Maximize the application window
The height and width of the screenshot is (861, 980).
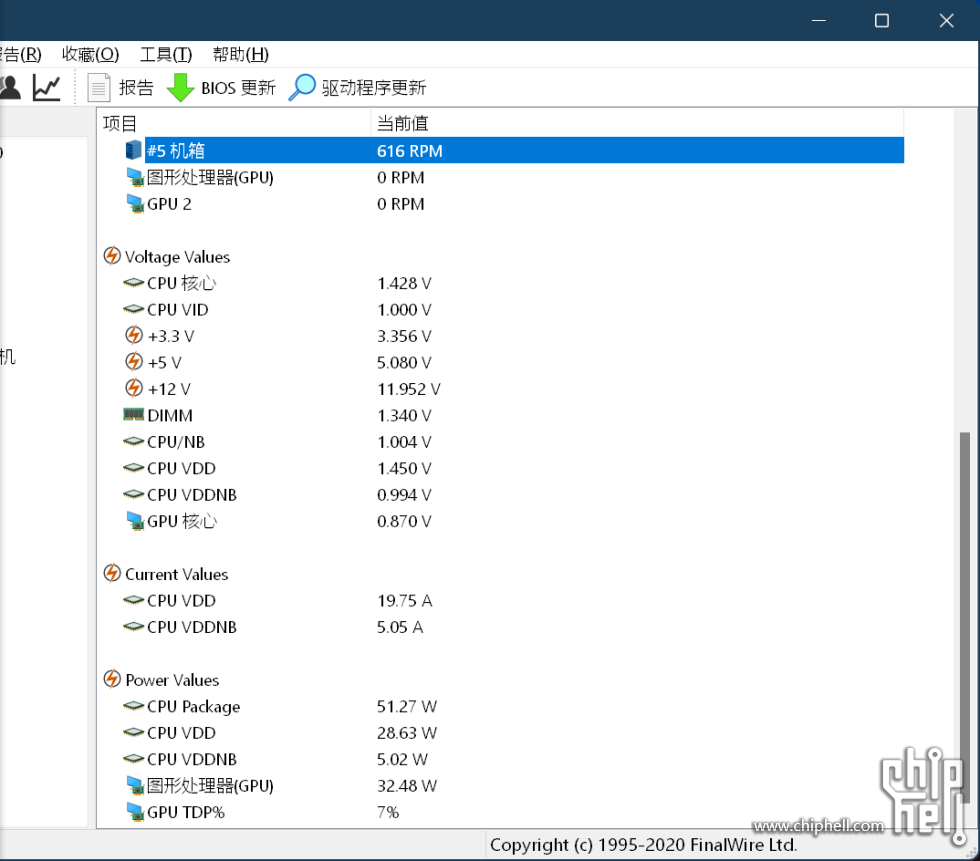881,21
